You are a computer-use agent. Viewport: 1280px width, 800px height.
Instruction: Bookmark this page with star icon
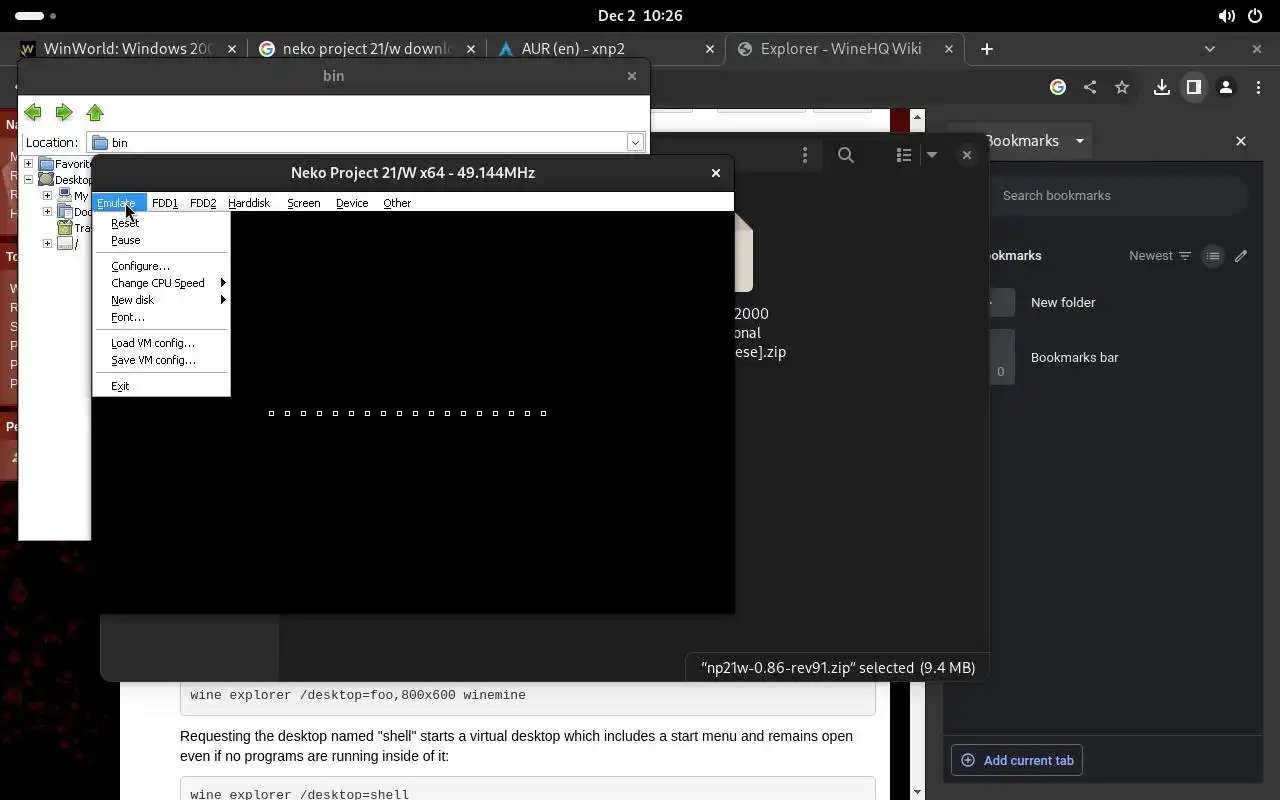coord(1122,88)
